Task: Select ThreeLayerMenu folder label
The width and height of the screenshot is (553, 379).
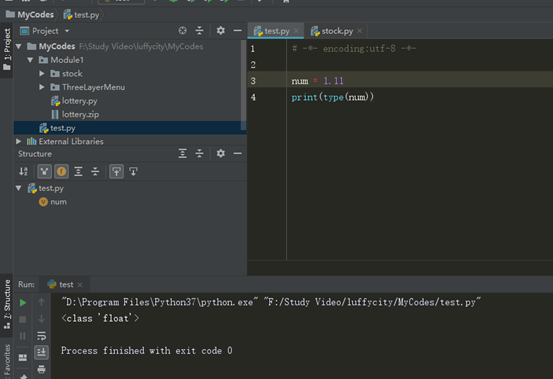Action: (x=93, y=87)
